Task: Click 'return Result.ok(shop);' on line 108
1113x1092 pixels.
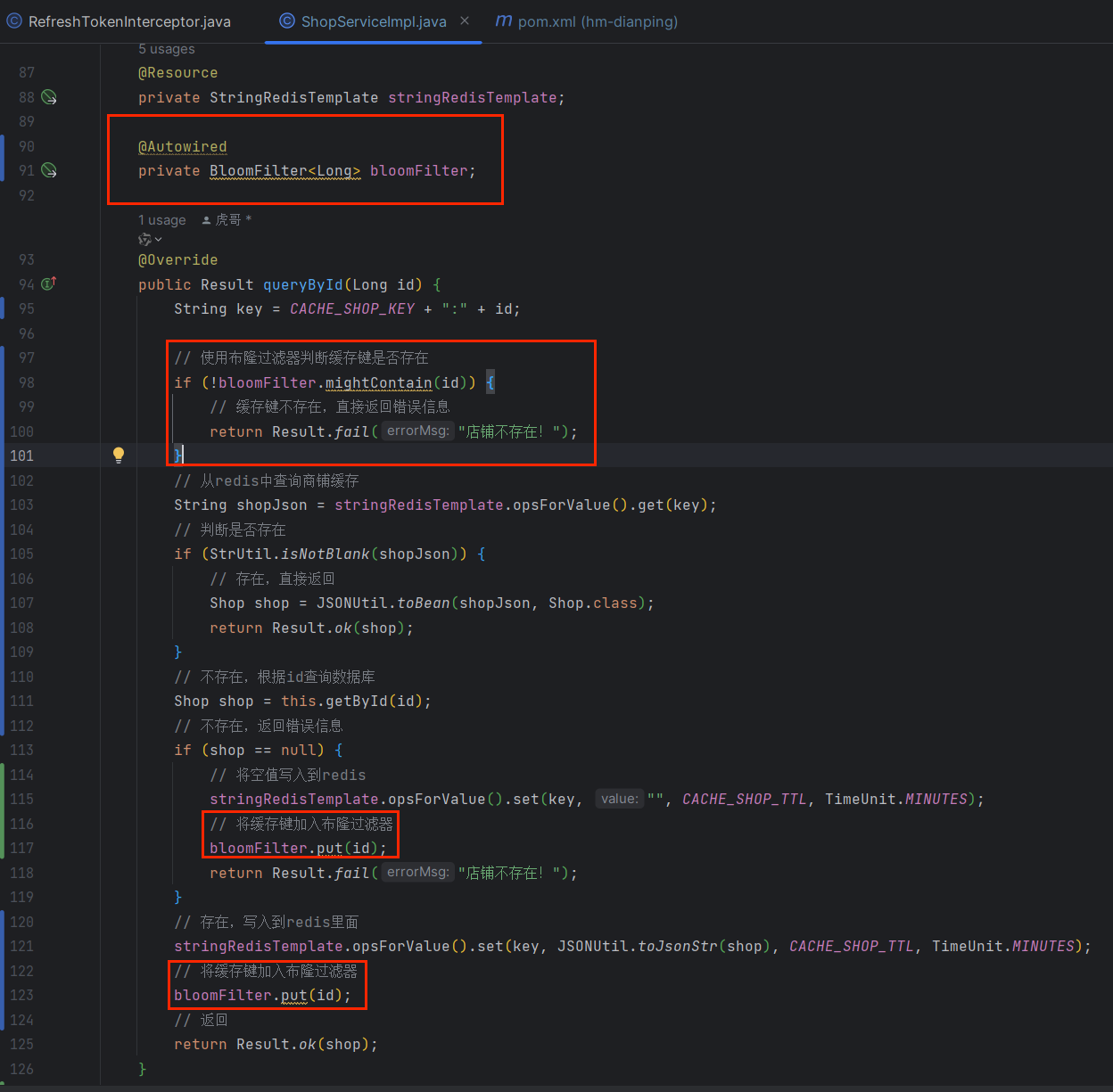Action: [x=312, y=628]
